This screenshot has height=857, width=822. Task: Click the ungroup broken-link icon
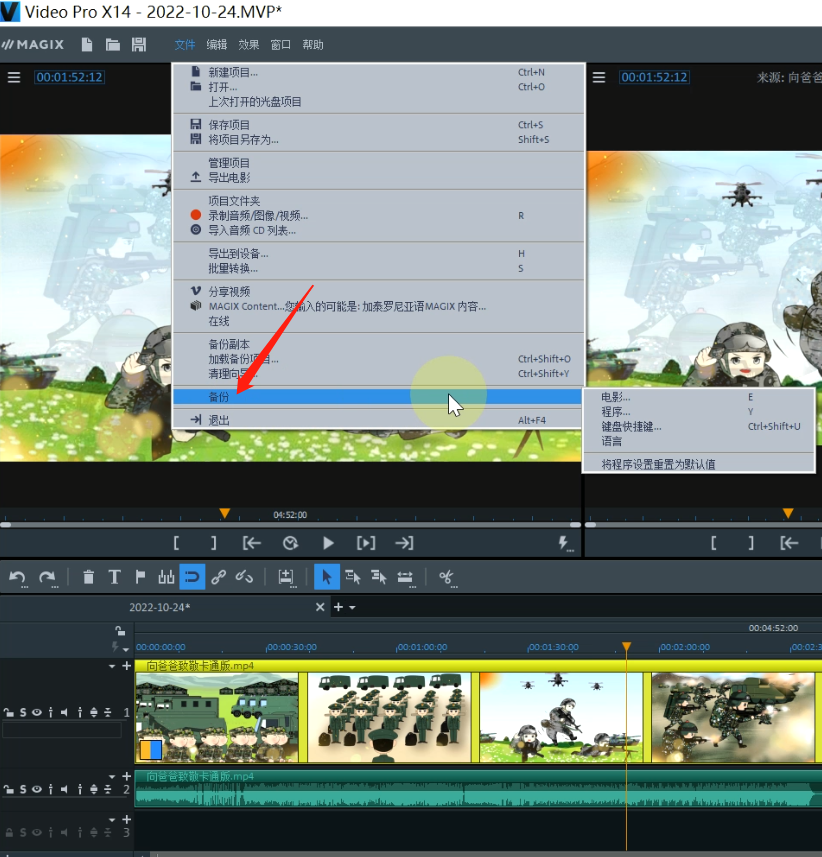[244, 577]
